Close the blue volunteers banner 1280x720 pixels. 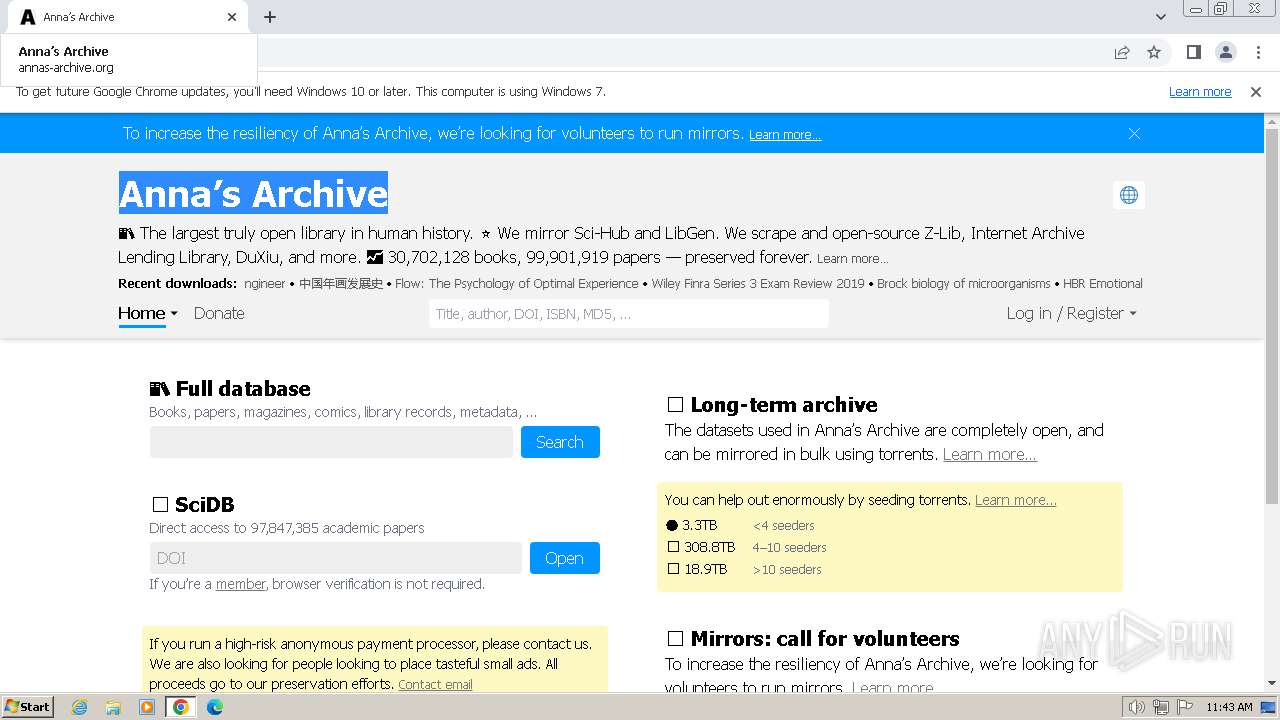1134,133
